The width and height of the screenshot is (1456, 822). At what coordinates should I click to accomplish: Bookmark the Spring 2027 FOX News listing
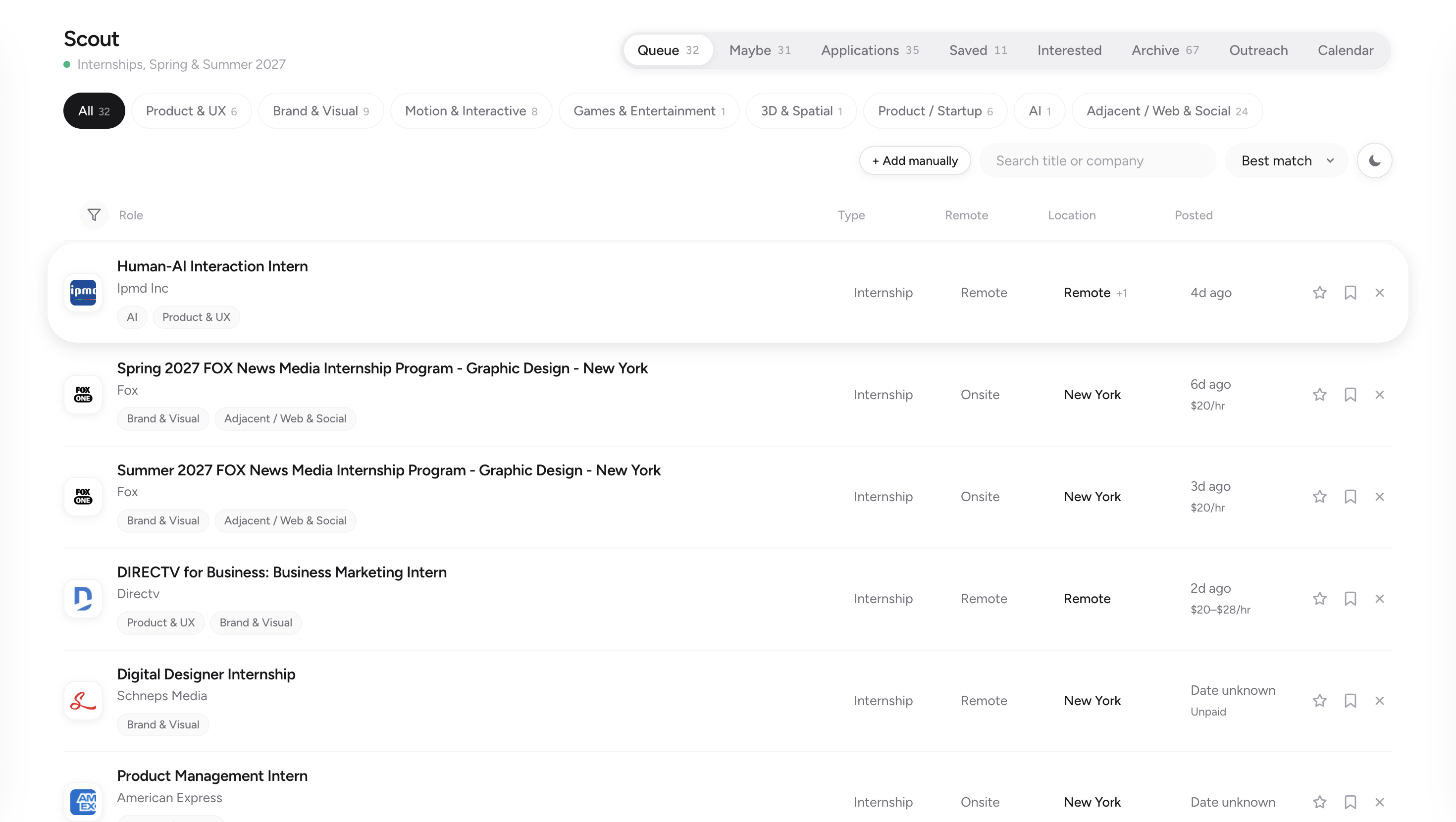[x=1351, y=395]
